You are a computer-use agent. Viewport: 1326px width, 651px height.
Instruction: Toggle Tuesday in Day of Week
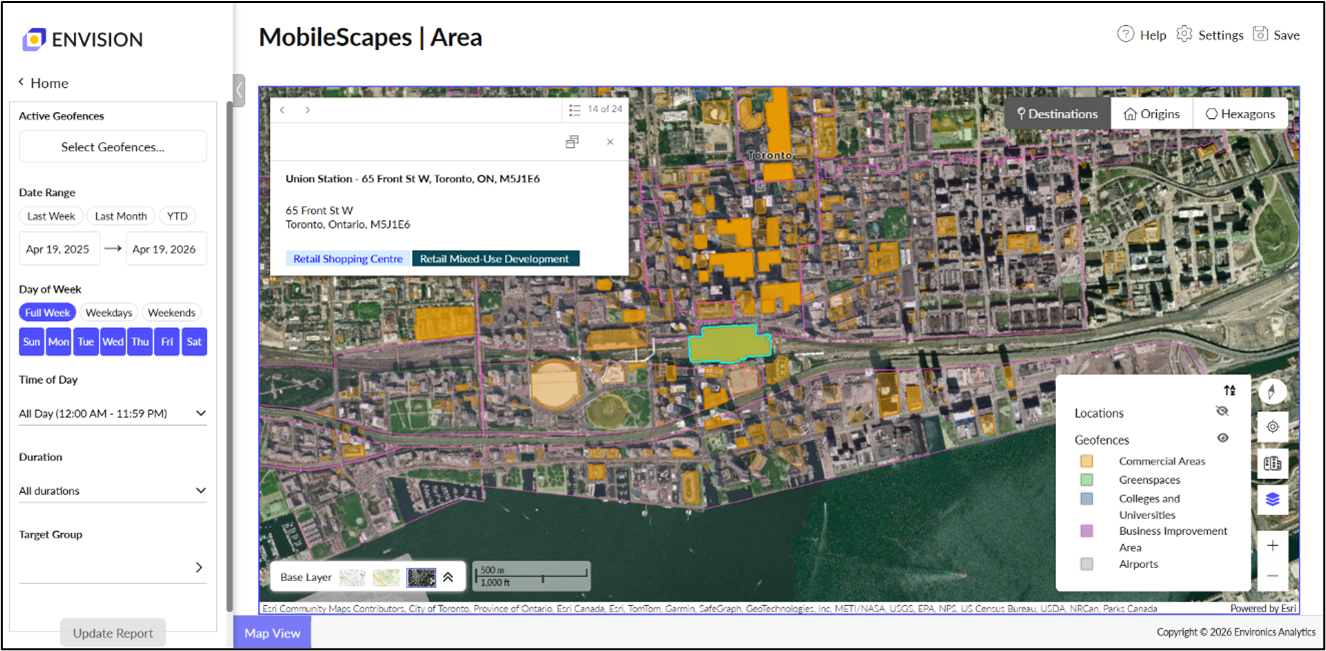[x=86, y=342]
